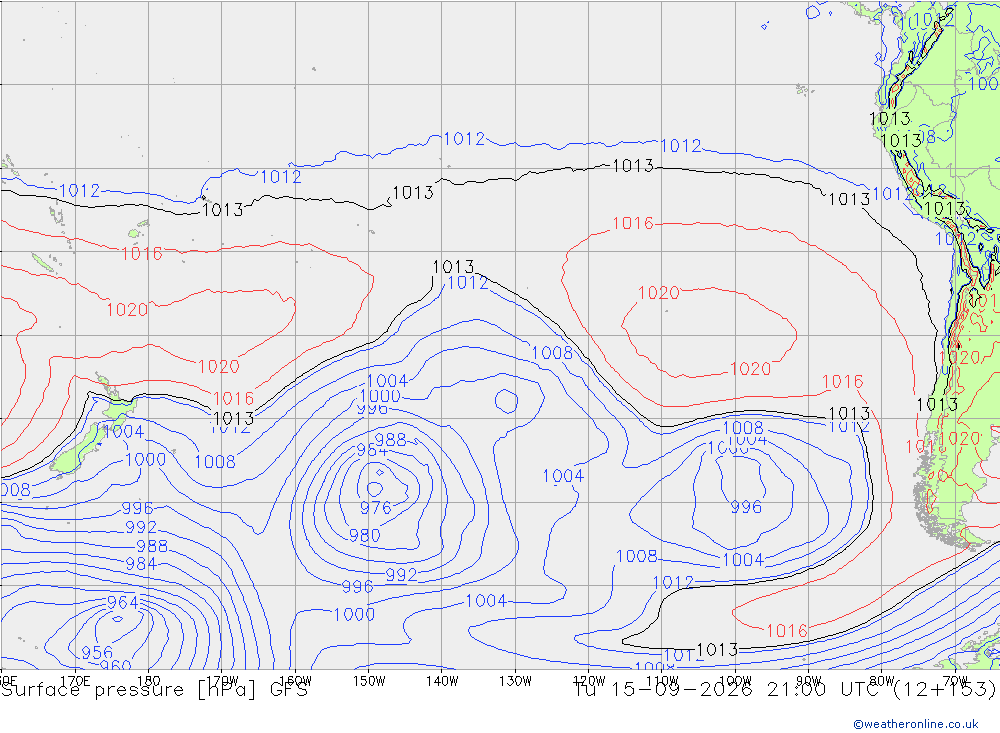Click the 996 label in eastern low
Image resolution: width=1000 pixels, height=733 pixels.
[746, 507]
